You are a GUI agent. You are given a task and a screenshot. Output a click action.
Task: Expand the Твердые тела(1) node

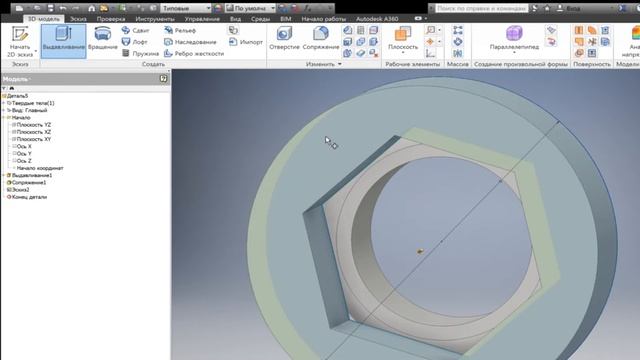click(x=4, y=103)
